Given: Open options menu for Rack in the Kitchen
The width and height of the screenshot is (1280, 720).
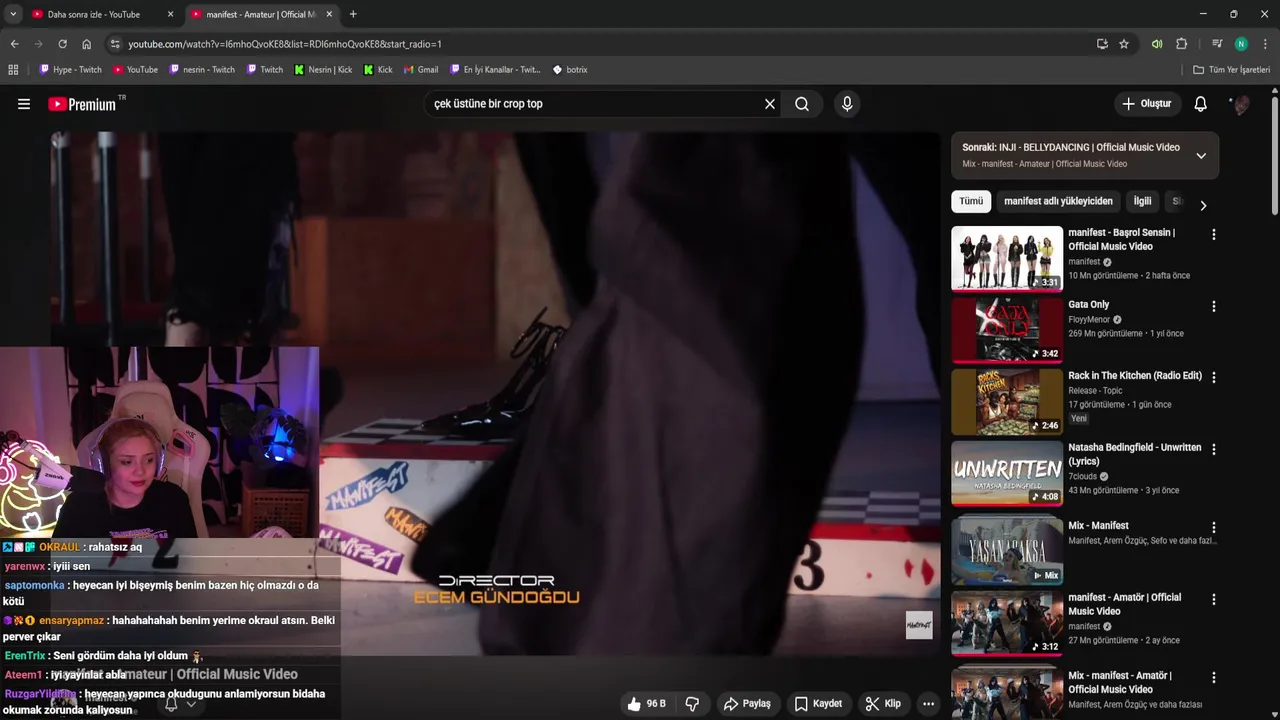Looking at the screenshot, I should 1214,378.
